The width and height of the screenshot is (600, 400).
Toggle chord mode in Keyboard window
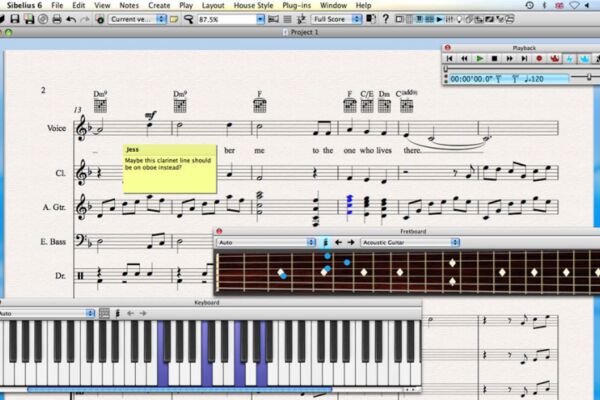click(117, 313)
